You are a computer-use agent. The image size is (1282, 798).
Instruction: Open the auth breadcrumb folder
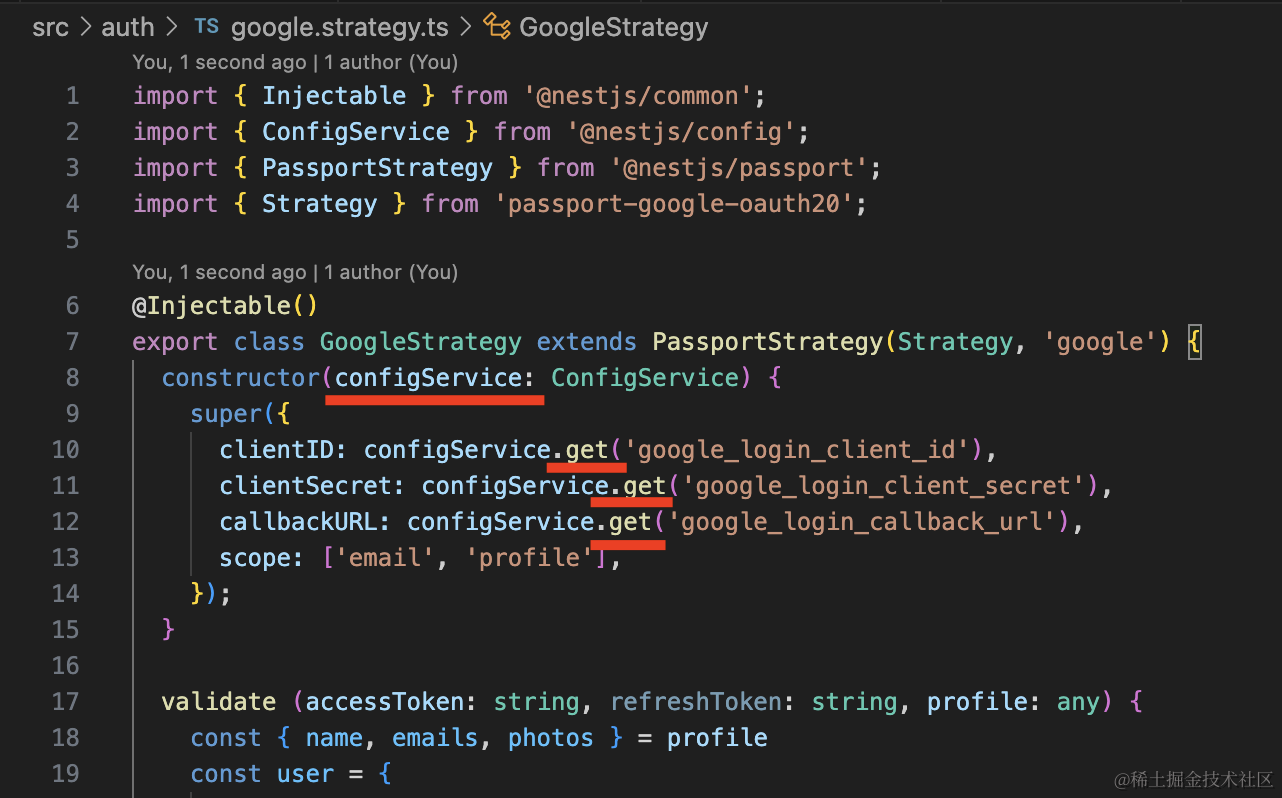[x=128, y=27]
